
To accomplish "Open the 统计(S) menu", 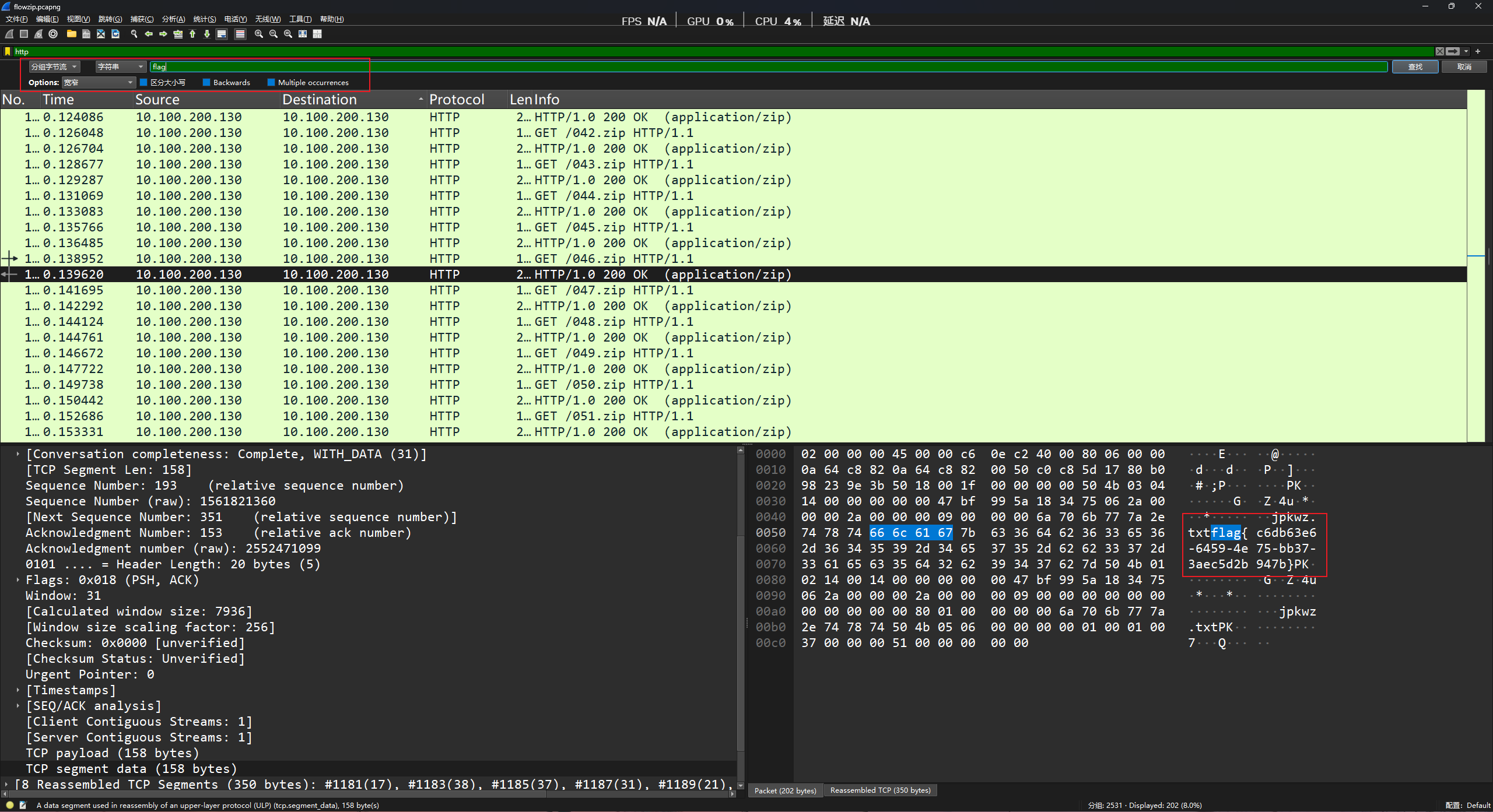I will pos(204,19).
